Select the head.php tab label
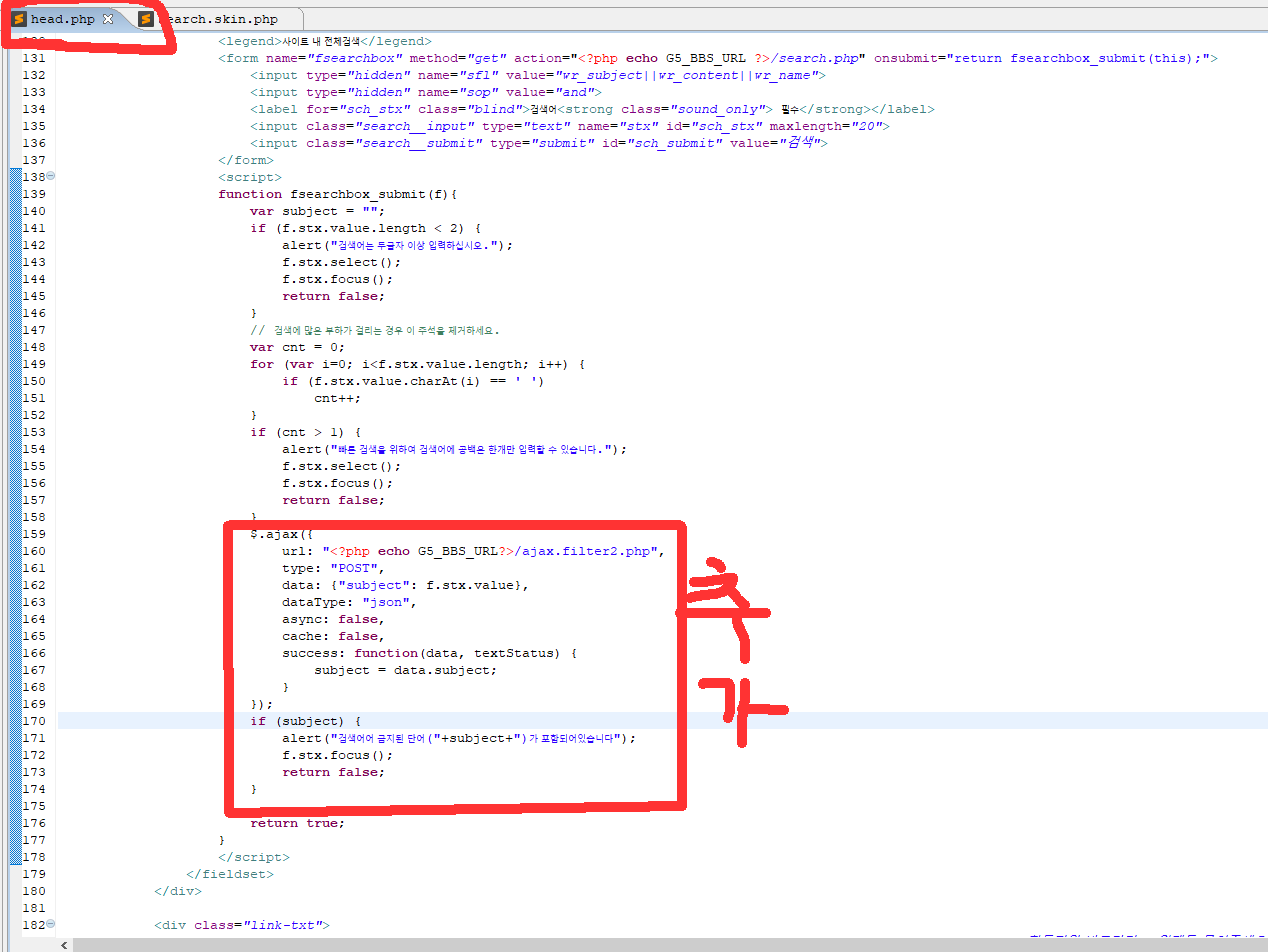The height and width of the screenshot is (952, 1268). (x=63, y=19)
